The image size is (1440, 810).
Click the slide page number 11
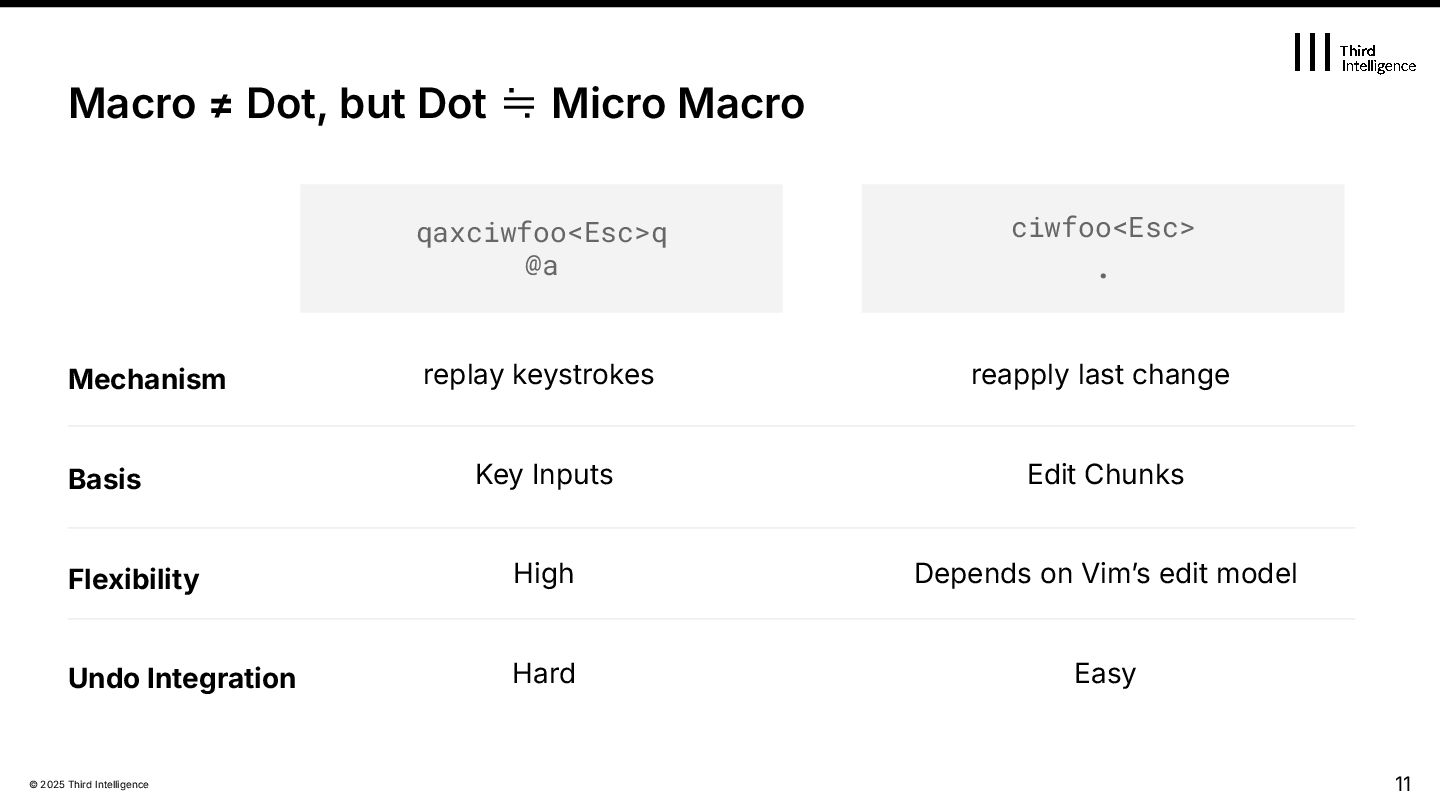click(1402, 784)
